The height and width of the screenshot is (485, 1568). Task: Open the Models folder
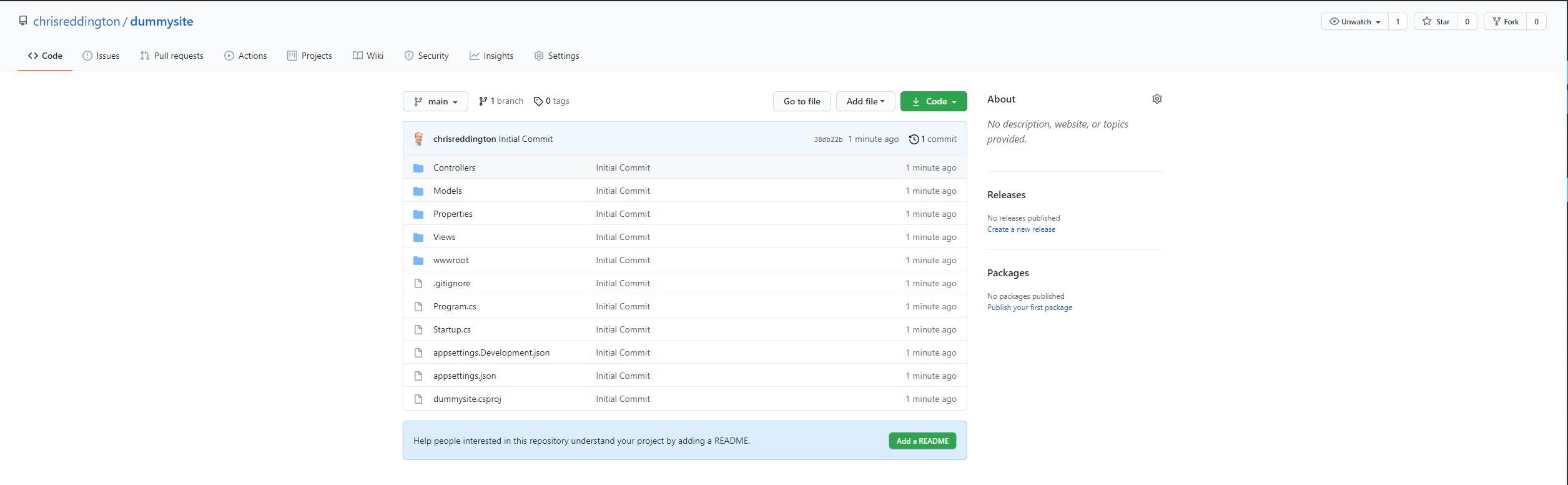[x=447, y=191]
